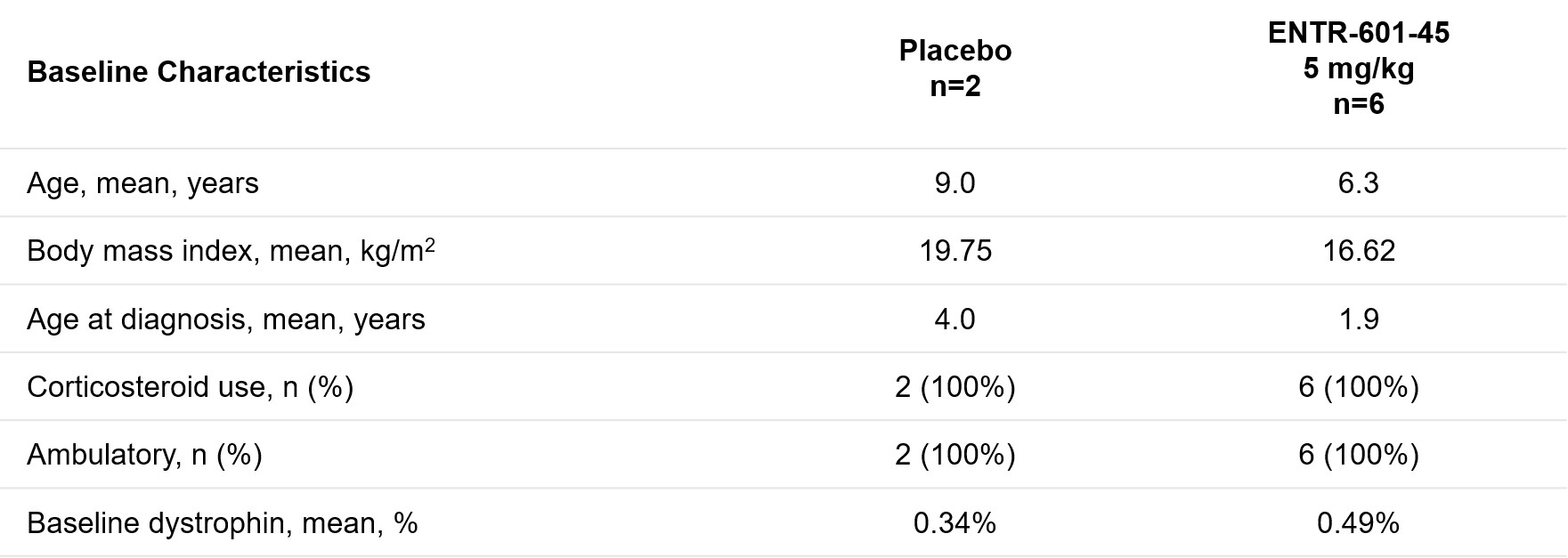The image size is (1568, 558).
Task: Select the Age at diagnosis row label
Action: (226, 319)
